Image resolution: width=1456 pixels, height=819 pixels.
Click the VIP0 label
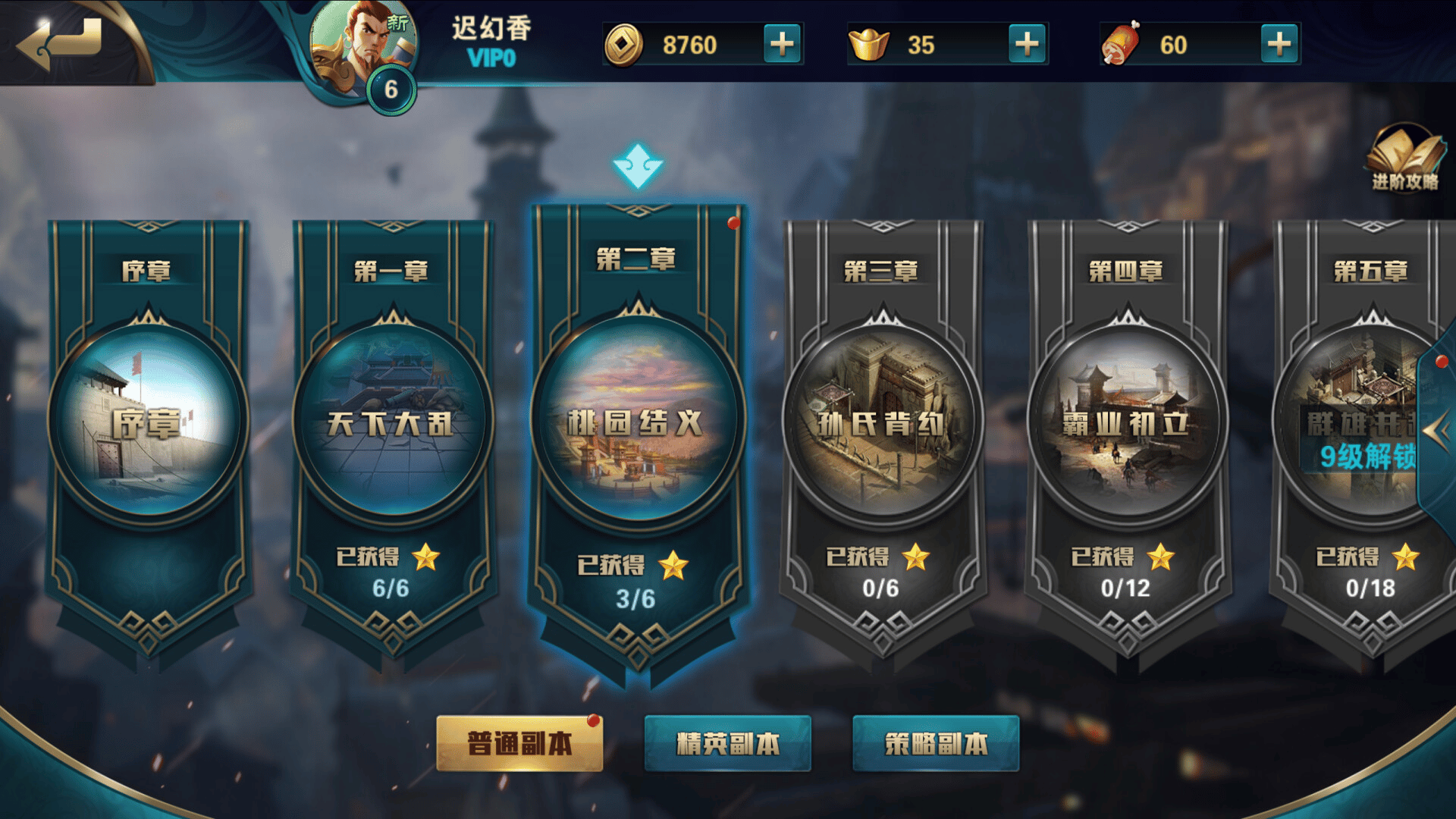pos(491,58)
